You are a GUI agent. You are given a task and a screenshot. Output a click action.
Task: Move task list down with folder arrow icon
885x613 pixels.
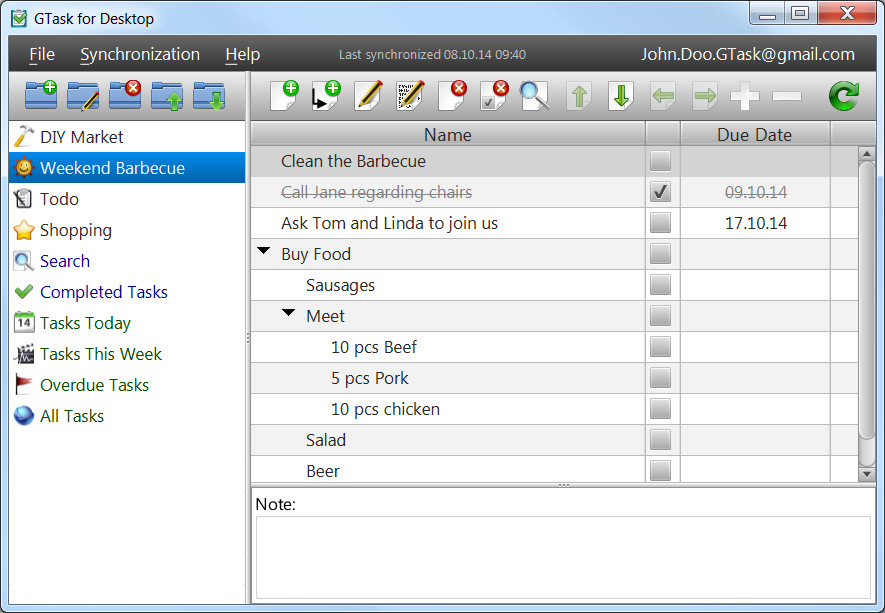[x=209, y=95]
